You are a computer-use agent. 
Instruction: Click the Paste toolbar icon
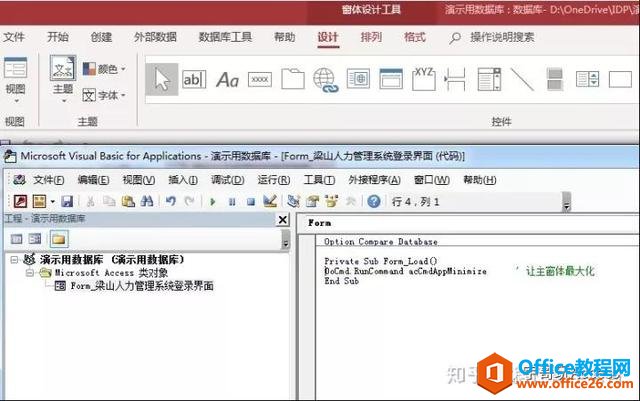click(128, 201)
